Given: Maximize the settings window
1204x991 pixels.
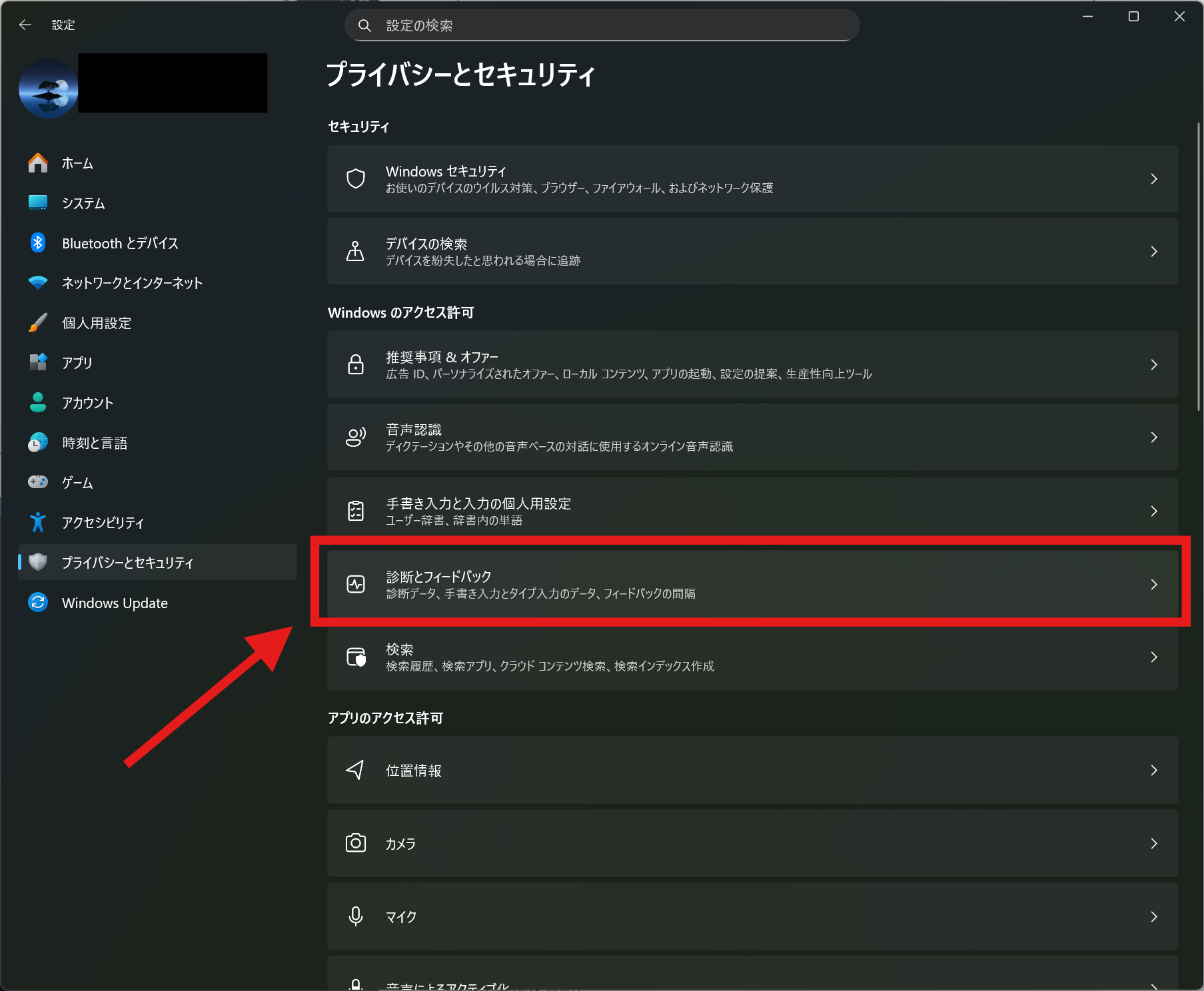Looking at the screenshot, I should click(x=1133, y=17).
